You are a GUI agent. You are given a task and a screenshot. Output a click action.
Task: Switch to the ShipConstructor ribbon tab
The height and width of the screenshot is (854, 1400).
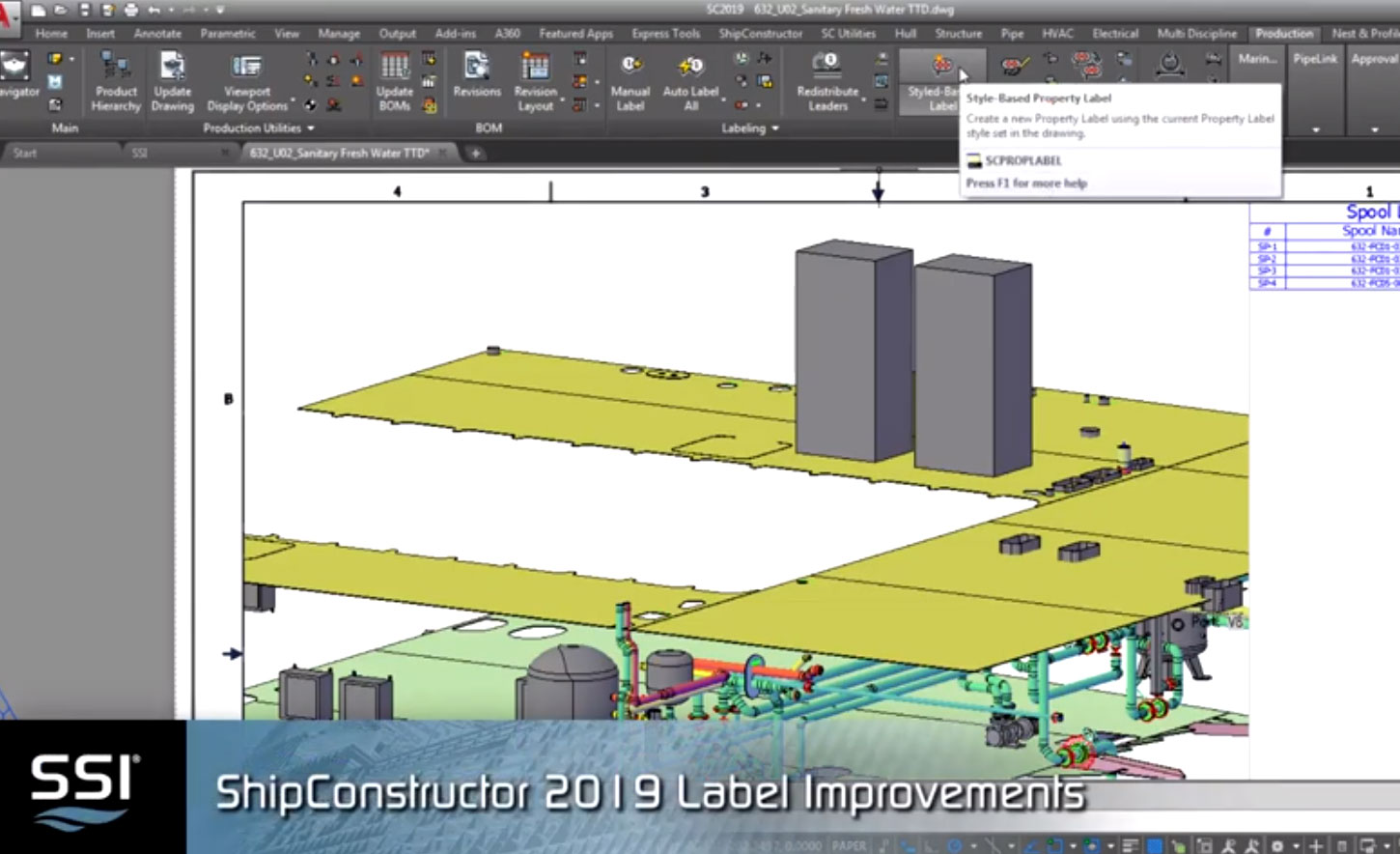(x=762, y=33)
